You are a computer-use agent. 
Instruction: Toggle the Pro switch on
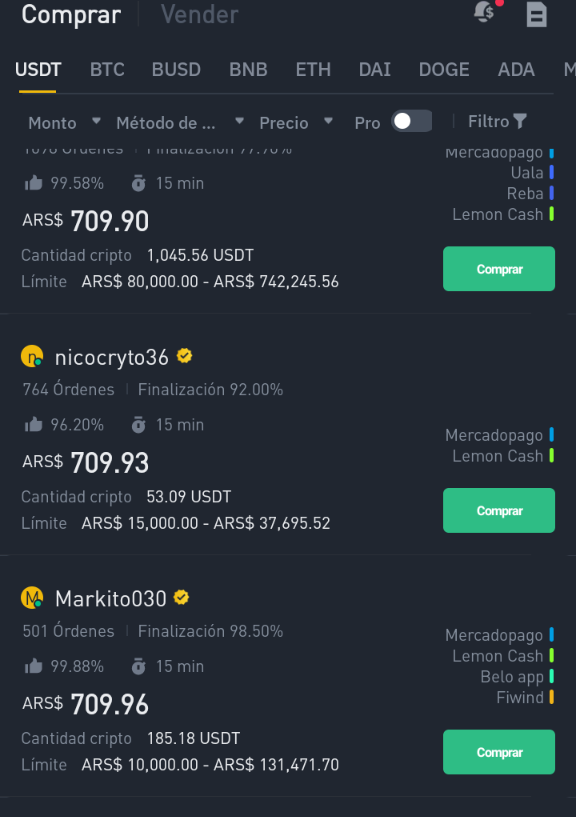[412, 121]
